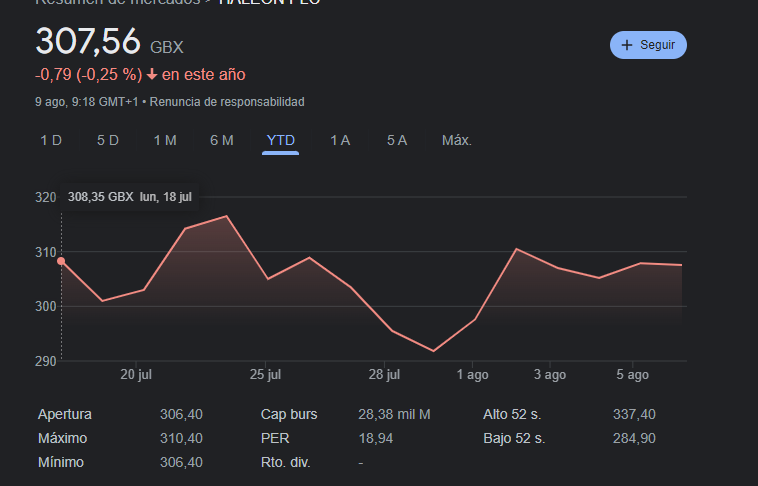Click the 25 jul axis label
This screenshot has height=486, width=758.
(265, 374)
